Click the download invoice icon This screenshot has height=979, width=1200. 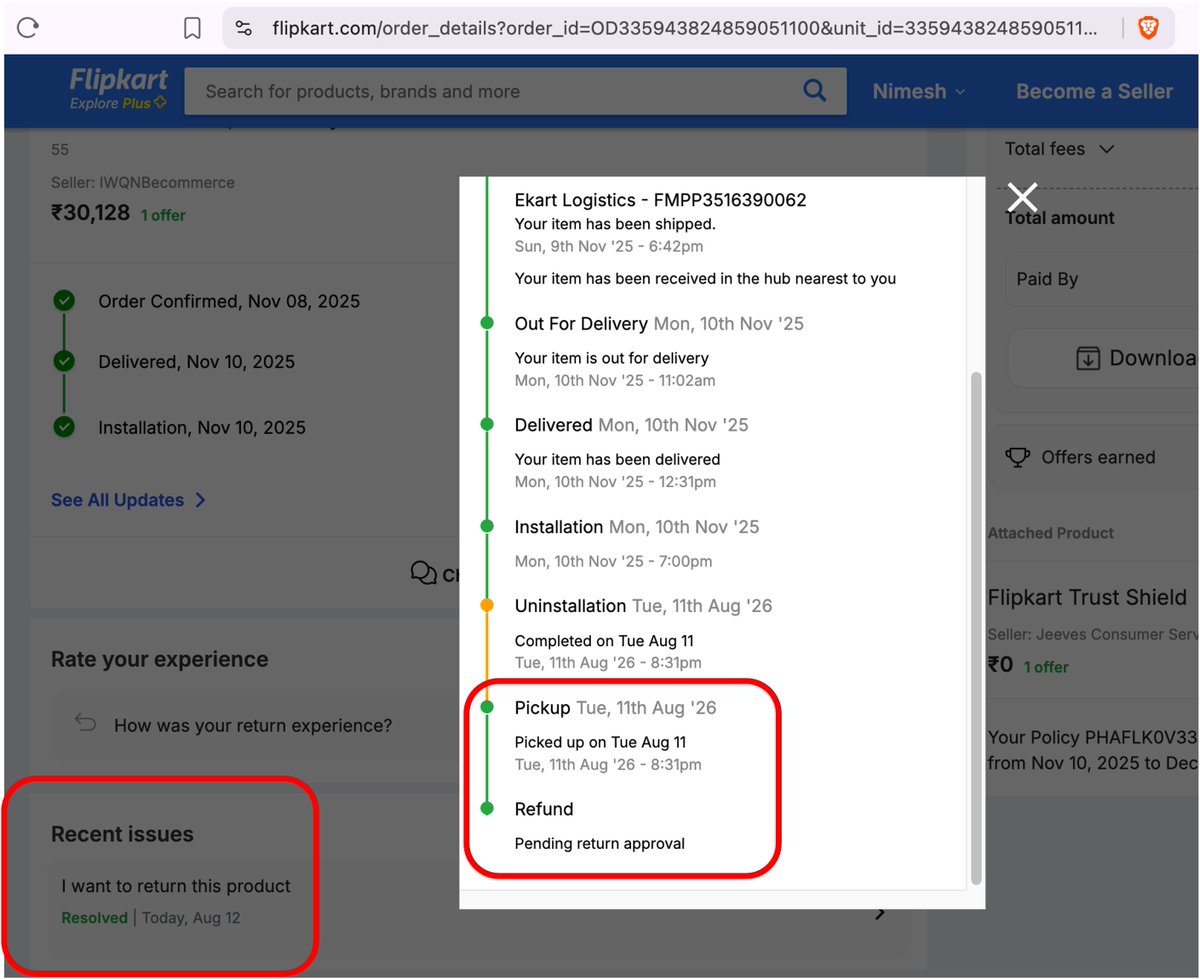pos(1088,358)
